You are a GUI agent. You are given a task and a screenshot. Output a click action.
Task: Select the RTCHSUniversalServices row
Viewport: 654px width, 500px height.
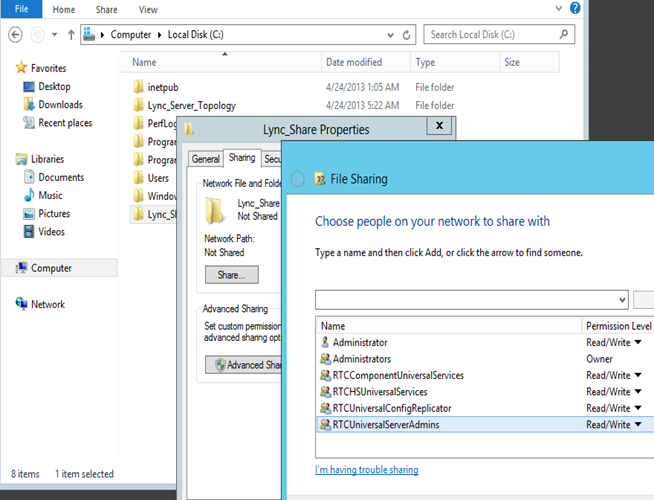[484, 392]
